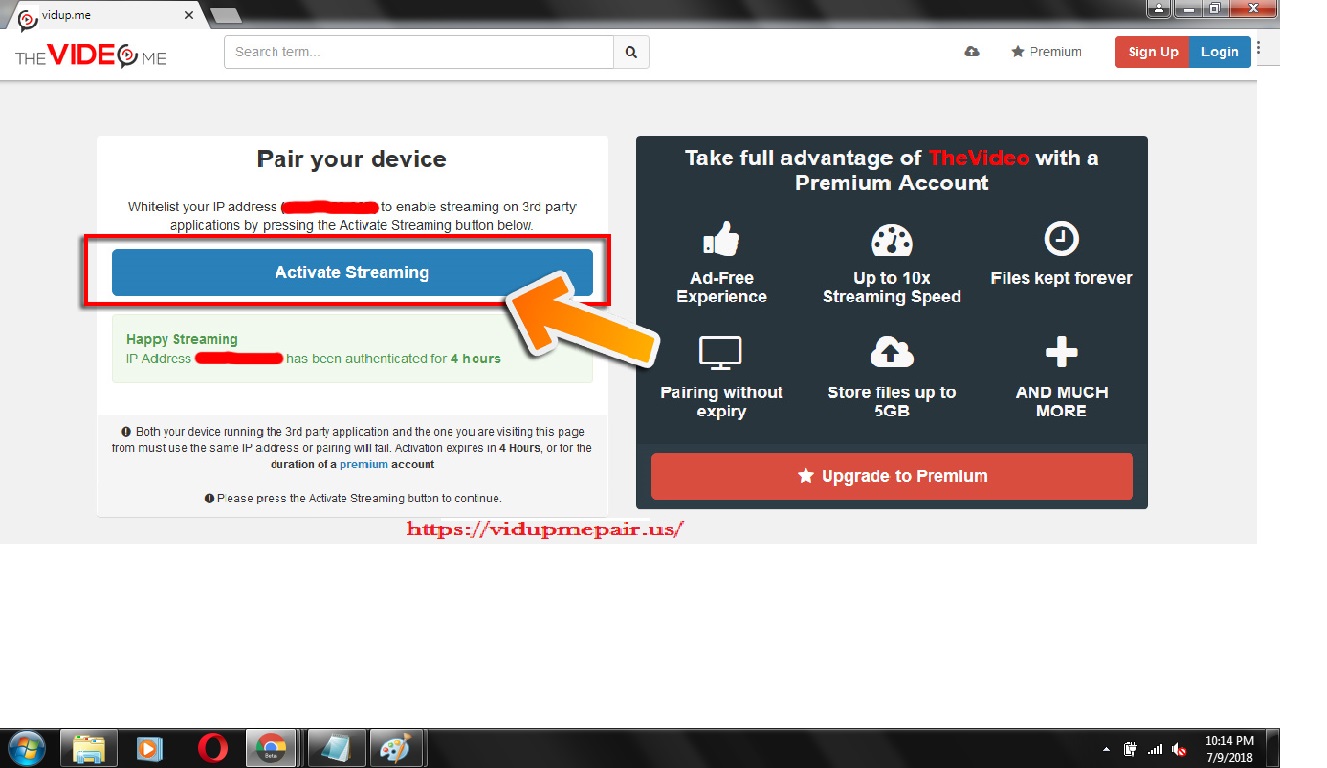Launch Opera from the taskbar
This screenshot has height=768, width=1327.
[212, 748]
